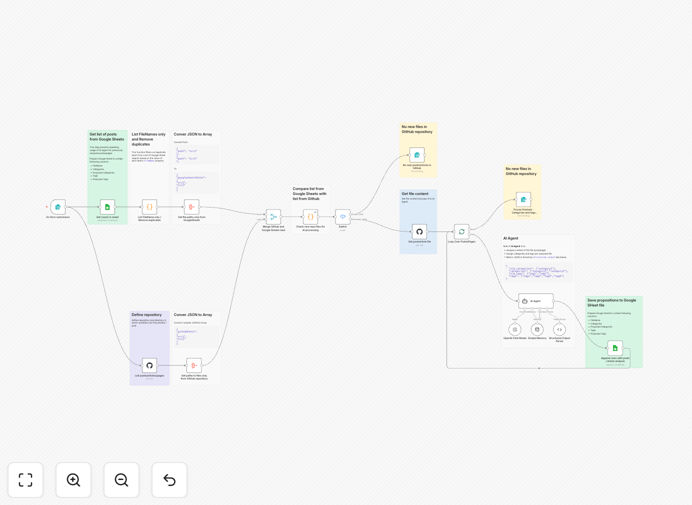Click the JSON code sample in the AI Agent note
This screenshot has height=505, width=692.
coord(538,271)
